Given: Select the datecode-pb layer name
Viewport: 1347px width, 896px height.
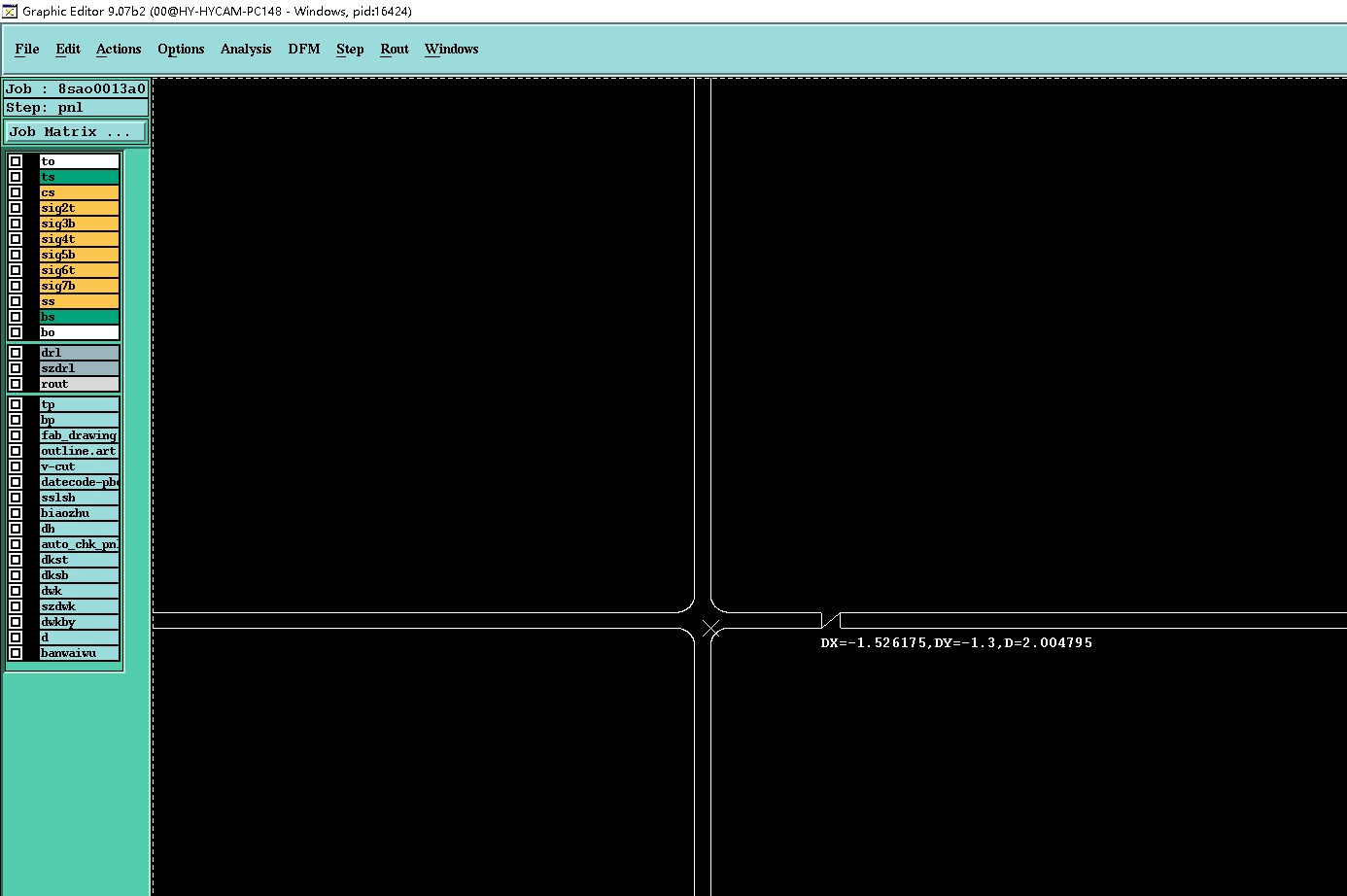Looking at the screenshot, I should tap(79, 482).
